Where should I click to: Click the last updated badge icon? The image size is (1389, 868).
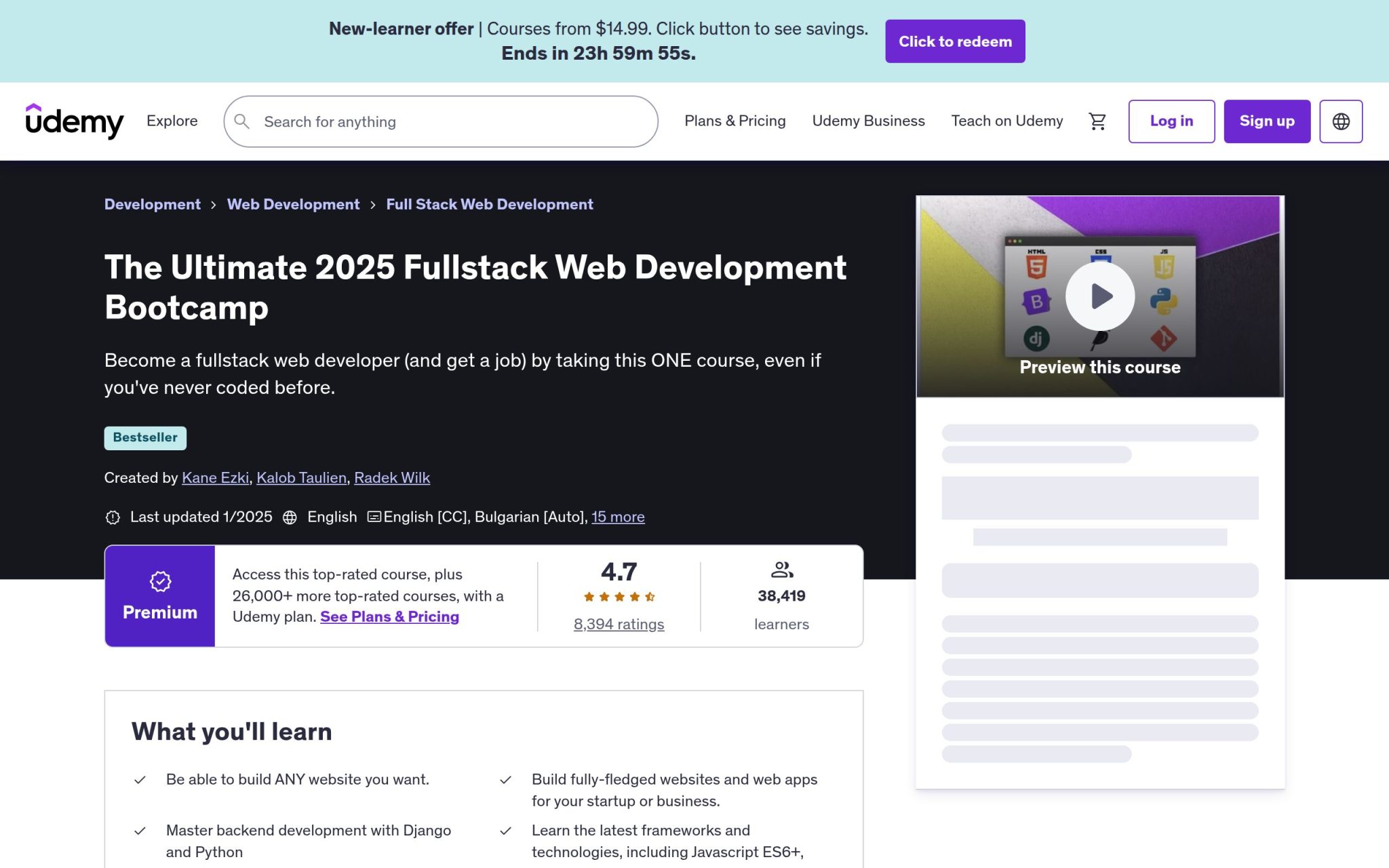click(113, 517)
